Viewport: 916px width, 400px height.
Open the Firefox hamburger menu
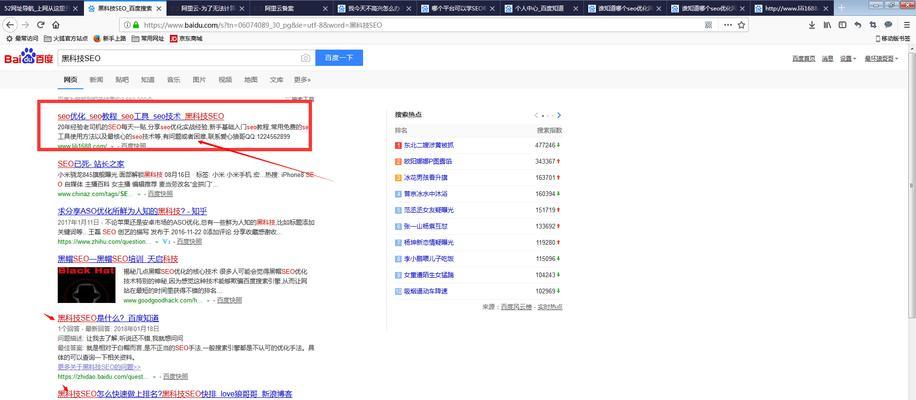point(906,24)
